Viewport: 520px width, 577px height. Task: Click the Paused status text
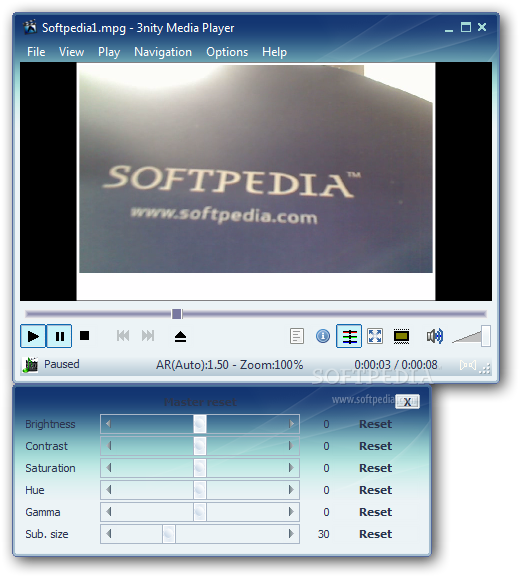pyautogui.click(x=62, y=364)
